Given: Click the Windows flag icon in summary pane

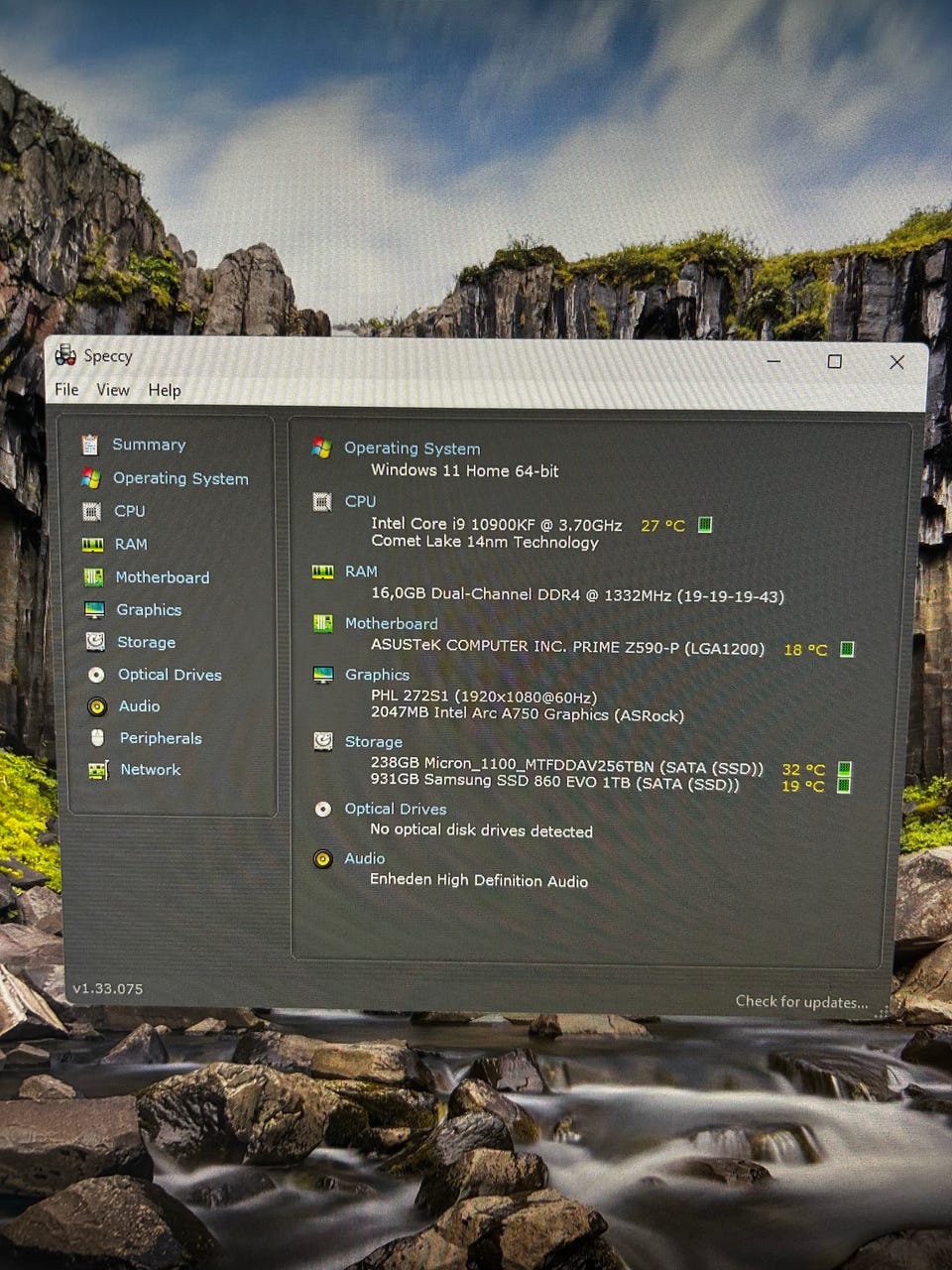Looking at the screenshot, I should (321, 447).
